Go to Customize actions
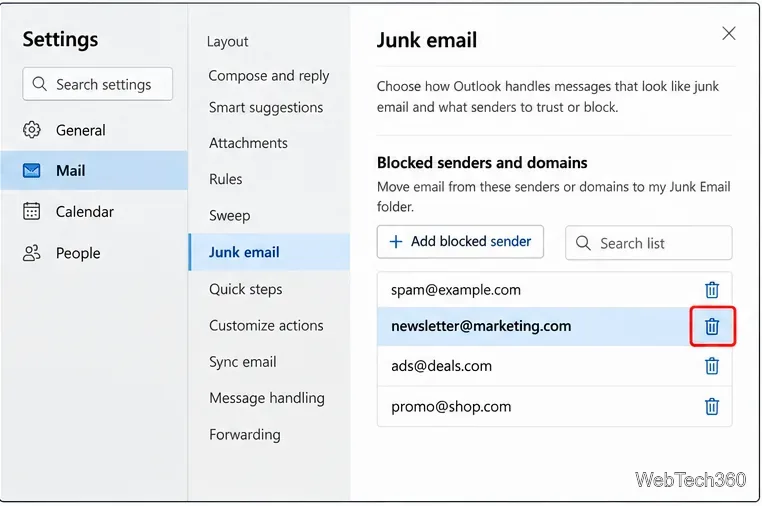Viewport: 762px width, 506px height. pos(266,325)
